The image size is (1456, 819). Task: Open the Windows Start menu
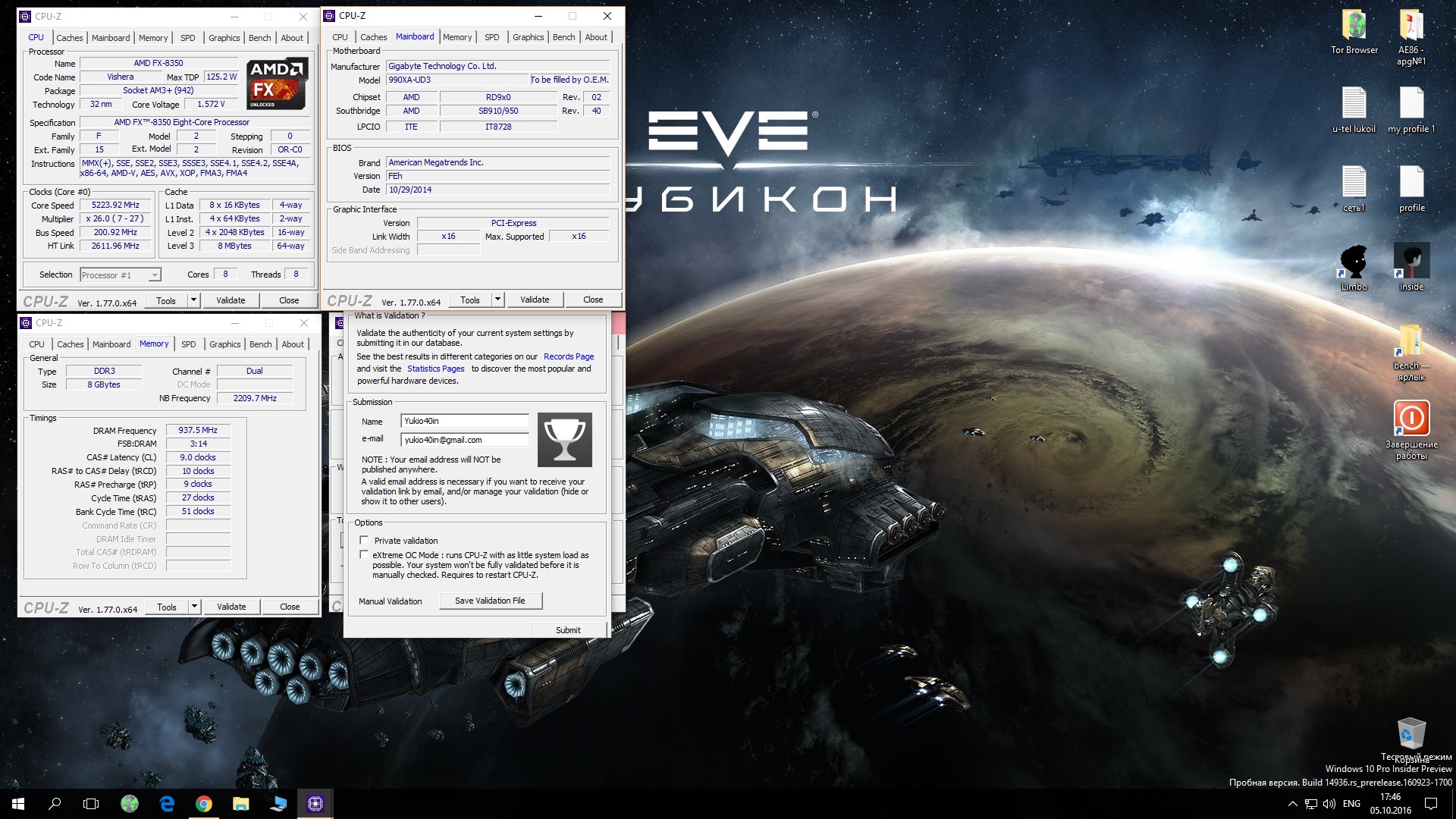coord(18,804)
